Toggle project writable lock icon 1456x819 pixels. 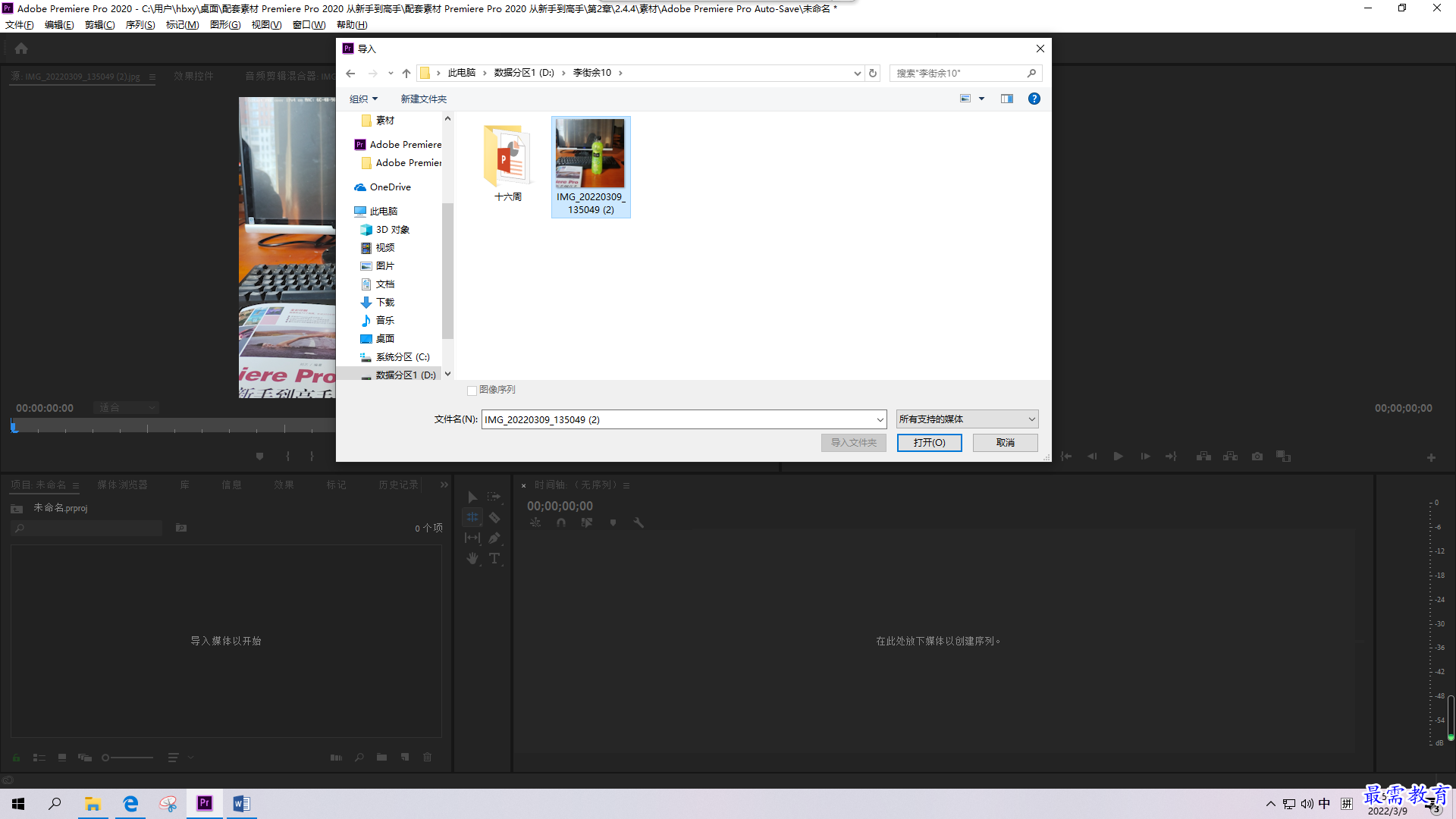point(17,758)
